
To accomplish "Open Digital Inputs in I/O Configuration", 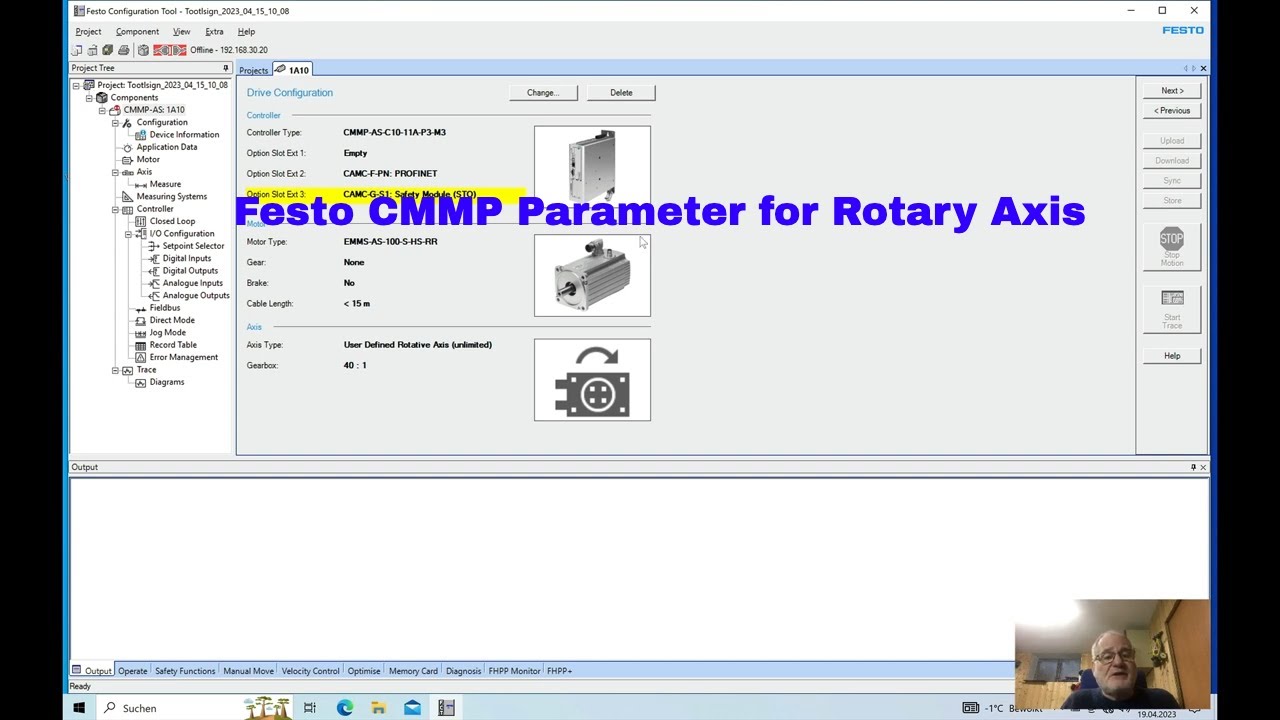I will tap(186, 258).
